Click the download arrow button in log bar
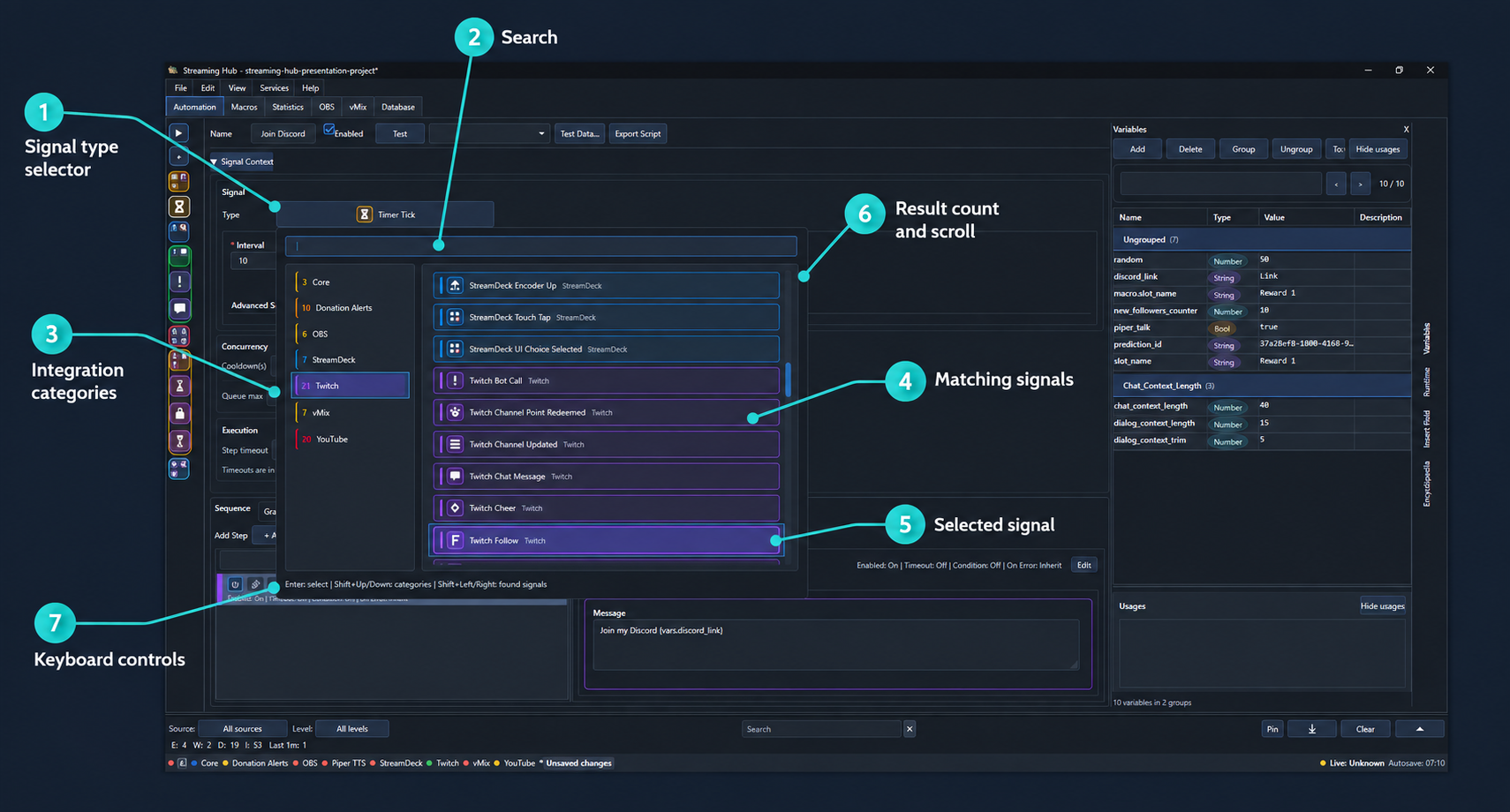Viewport: 1510px width, 812px height. coord(1312,729)
